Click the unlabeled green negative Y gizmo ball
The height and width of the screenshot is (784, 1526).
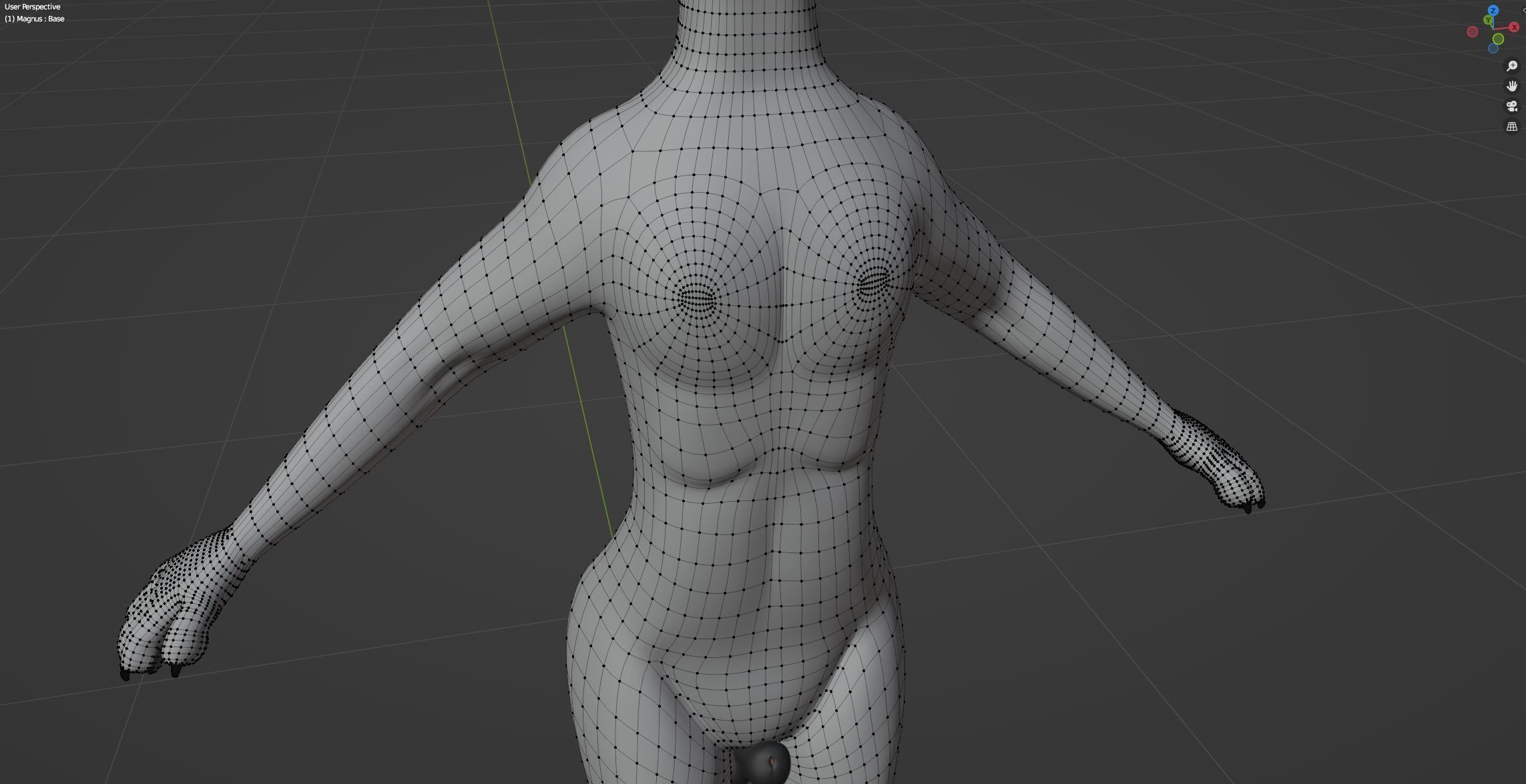click(1498, 39)
